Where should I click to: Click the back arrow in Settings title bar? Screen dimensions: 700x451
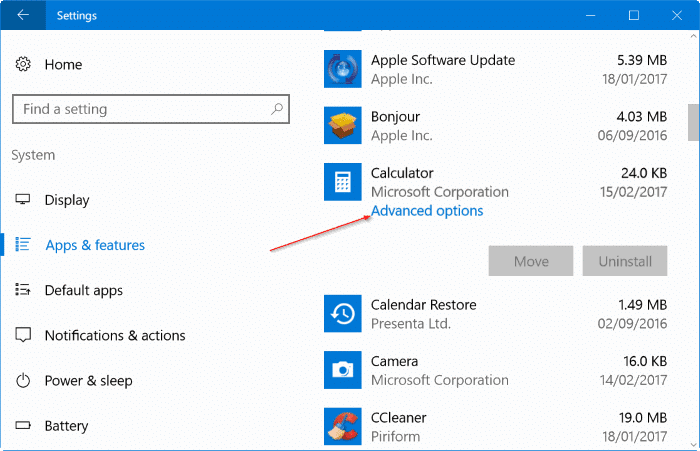tap(23, 15)
